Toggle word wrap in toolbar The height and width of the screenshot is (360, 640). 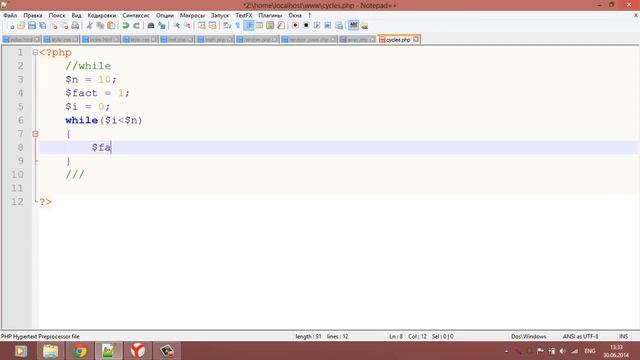tap(227, 26)
